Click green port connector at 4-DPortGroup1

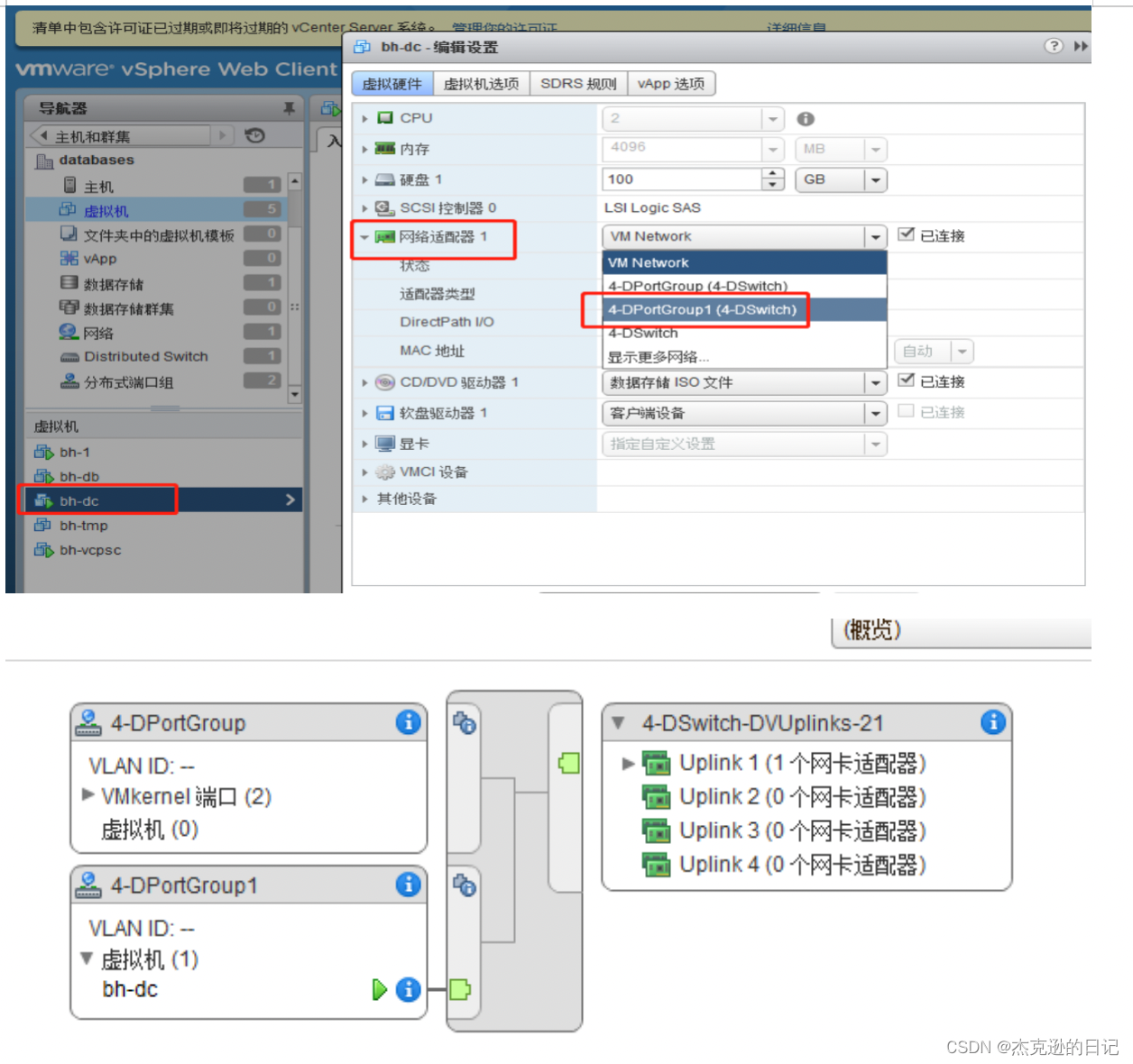point(459,989)
